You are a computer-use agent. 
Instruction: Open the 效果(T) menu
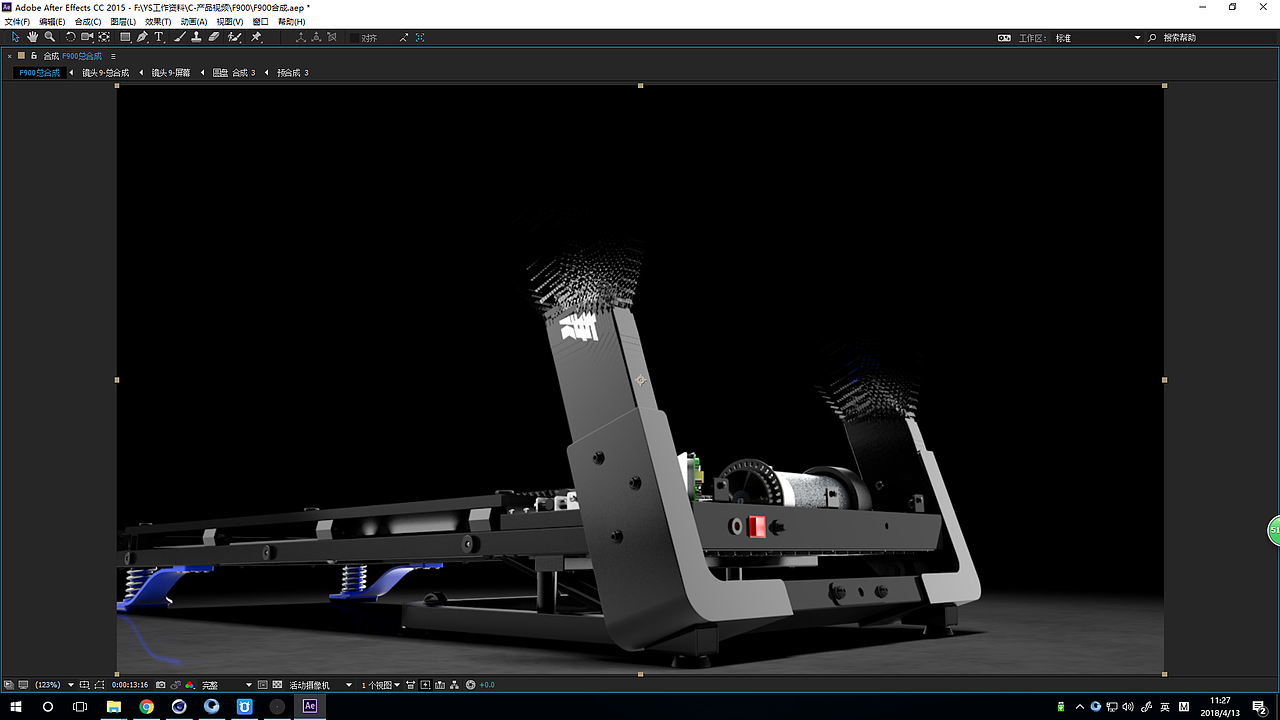click(158, 22)
